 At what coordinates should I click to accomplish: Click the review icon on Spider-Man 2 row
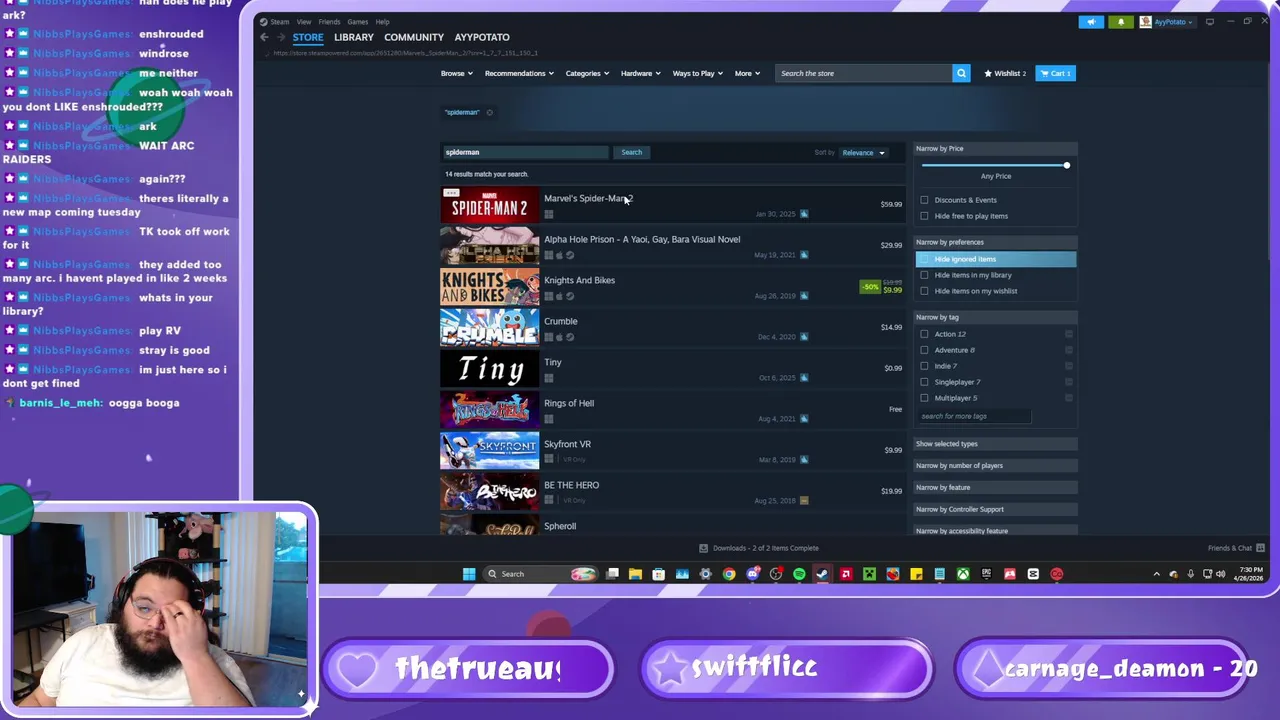pos(804,214)
